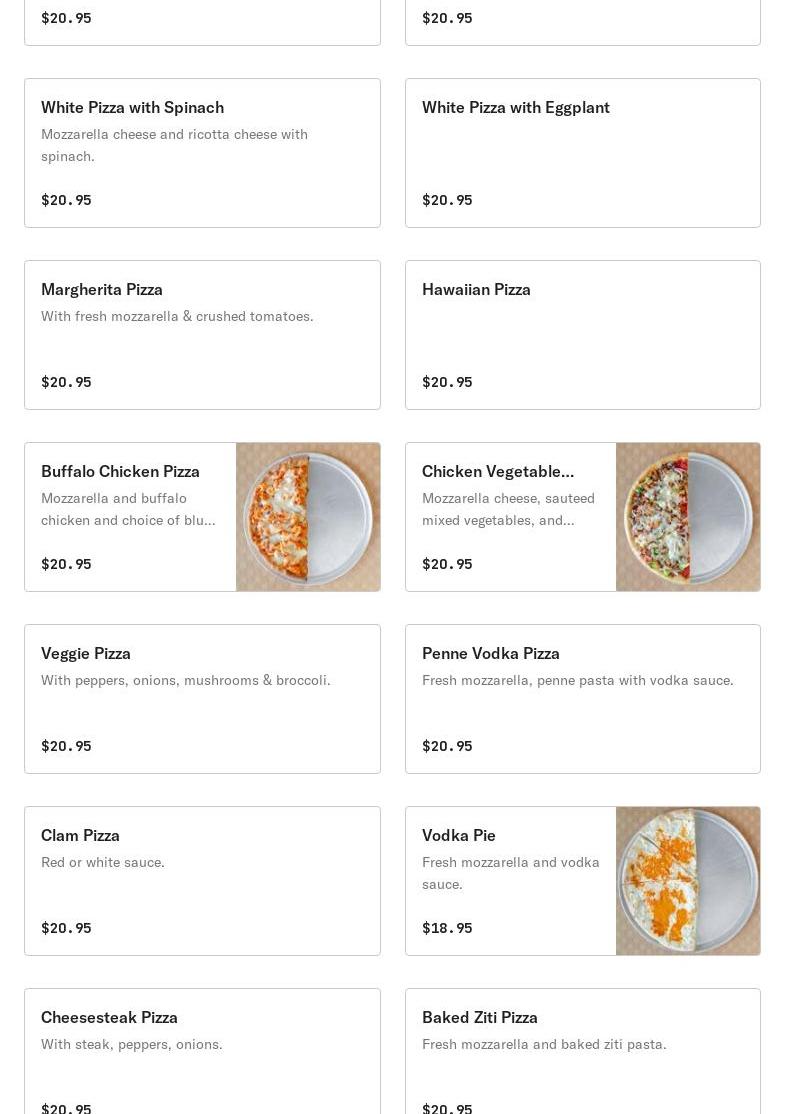Select the Cheesesteak Pizza title

point(109,1017)
